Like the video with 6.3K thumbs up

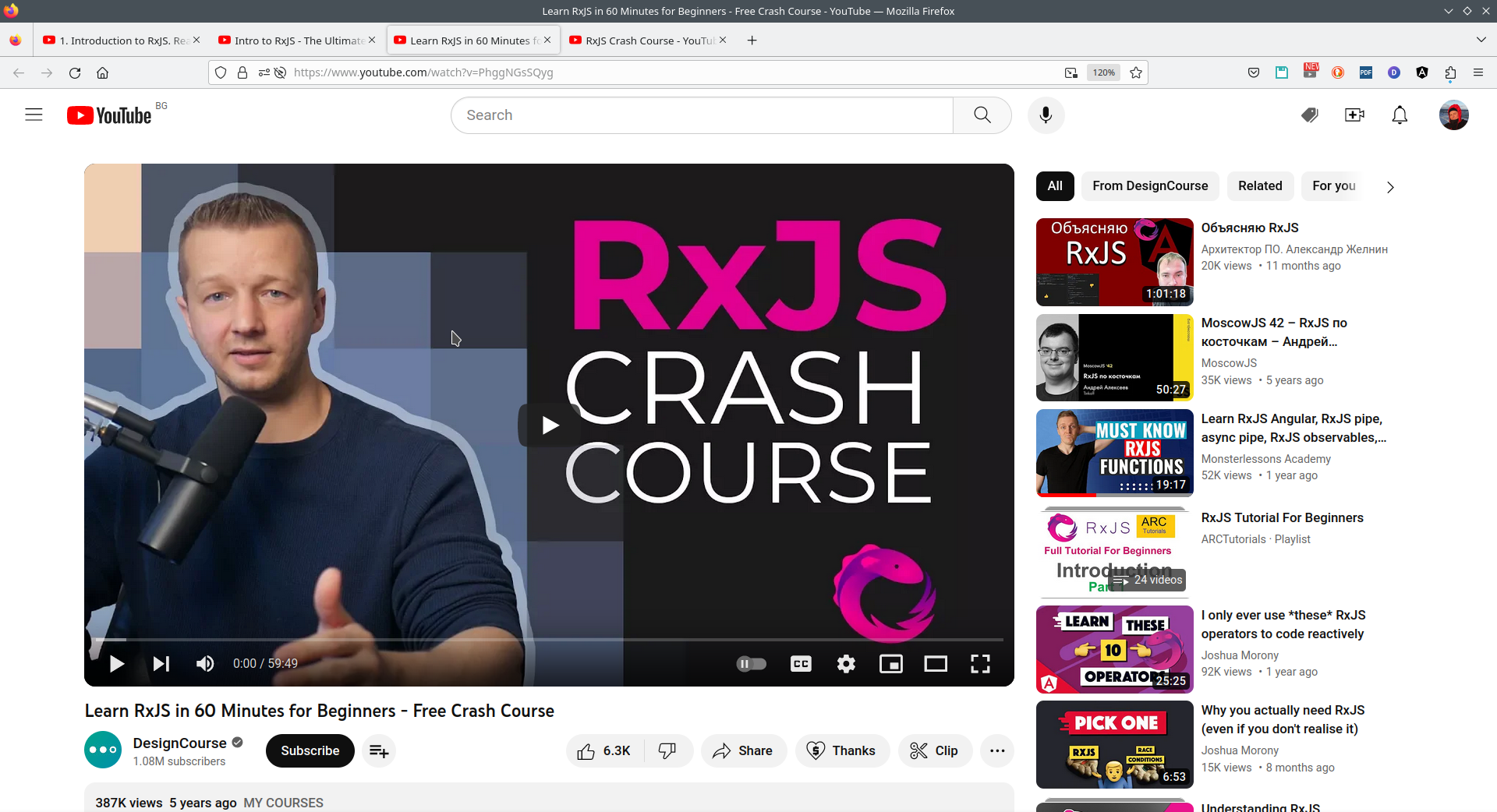point(604,750)
